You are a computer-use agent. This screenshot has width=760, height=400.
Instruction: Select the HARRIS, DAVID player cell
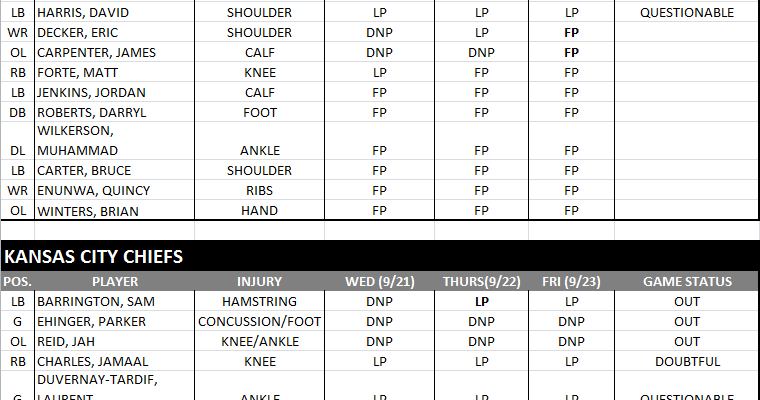(x=114, y=13)
